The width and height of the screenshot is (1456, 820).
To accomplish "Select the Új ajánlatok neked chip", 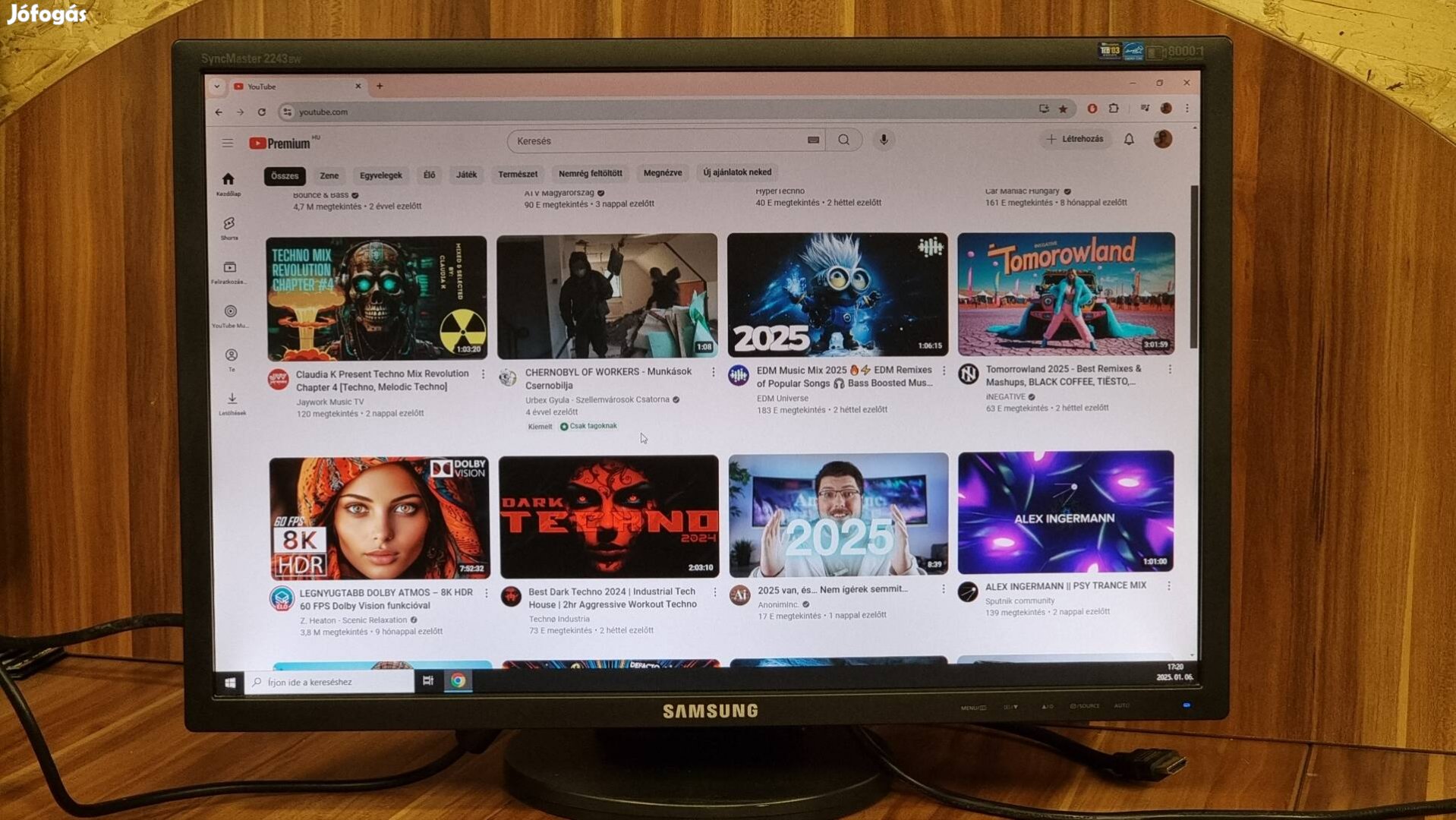I will point(737,172).
